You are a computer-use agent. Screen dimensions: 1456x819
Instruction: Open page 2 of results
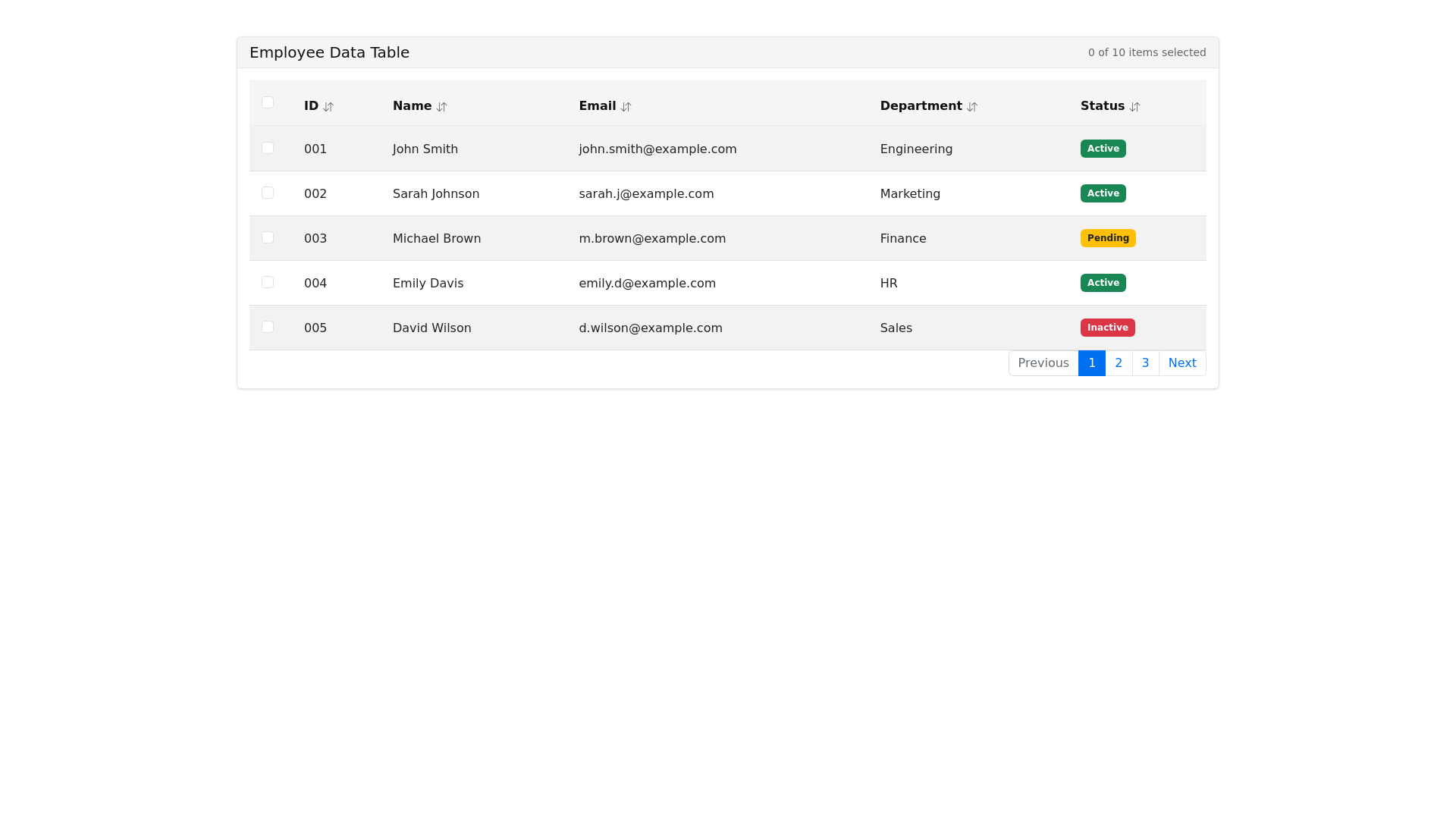tap(1119, 362)
